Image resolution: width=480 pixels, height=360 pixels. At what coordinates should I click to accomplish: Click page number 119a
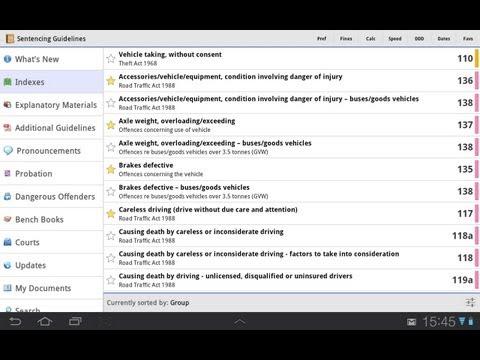click(x=462, y=280)
